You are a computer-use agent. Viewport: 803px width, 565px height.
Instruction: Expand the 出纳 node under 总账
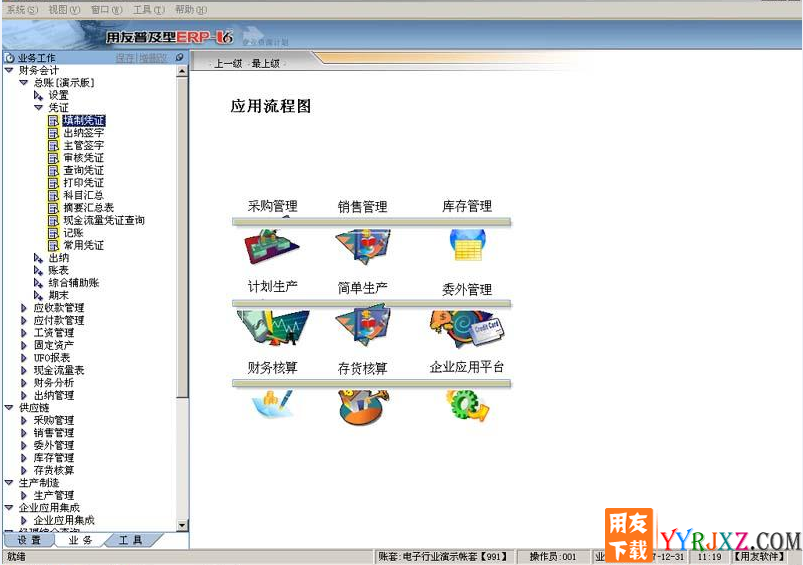coord(38,258)
